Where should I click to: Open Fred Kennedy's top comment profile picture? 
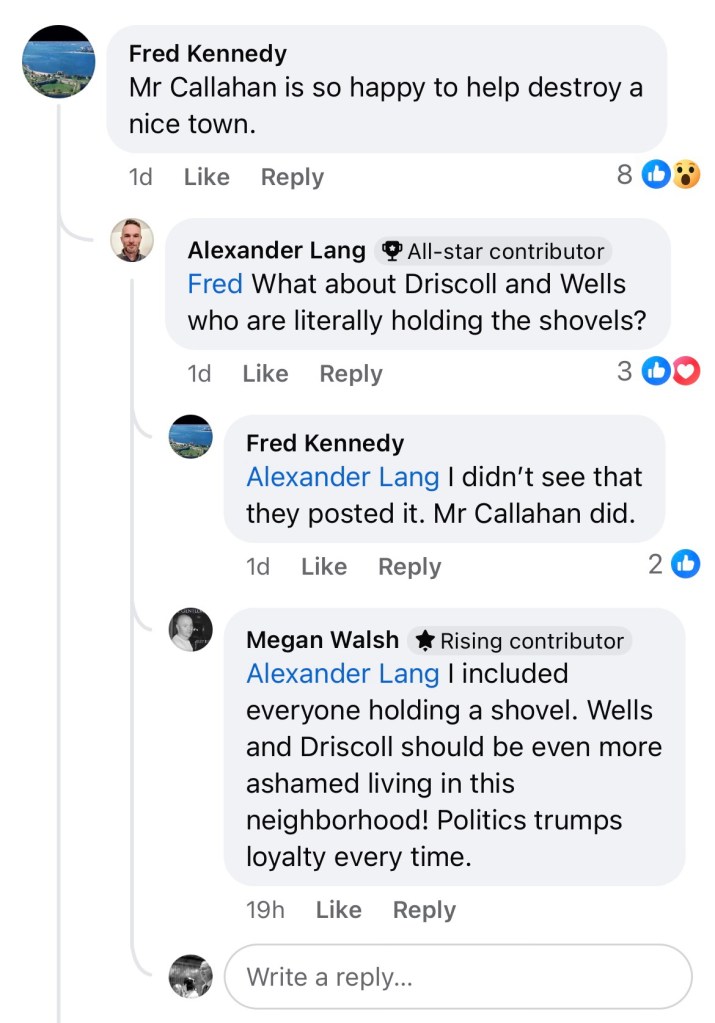click(x=59, y=62)
